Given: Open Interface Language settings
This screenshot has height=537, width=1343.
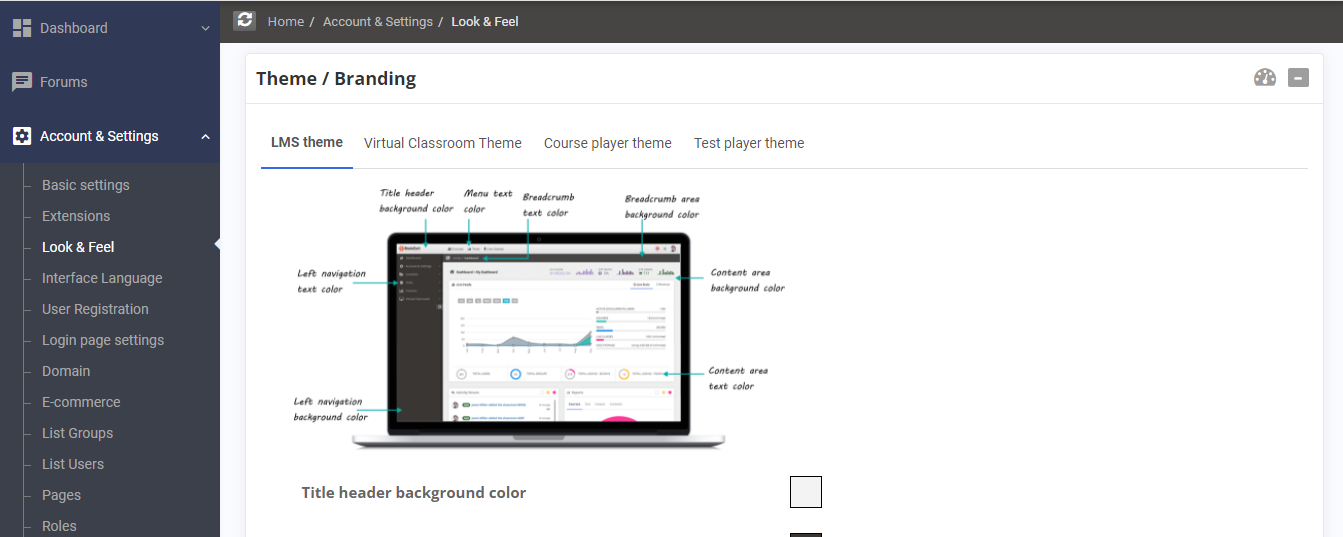Looking at the screenshot, I should [x=102, y=278].
